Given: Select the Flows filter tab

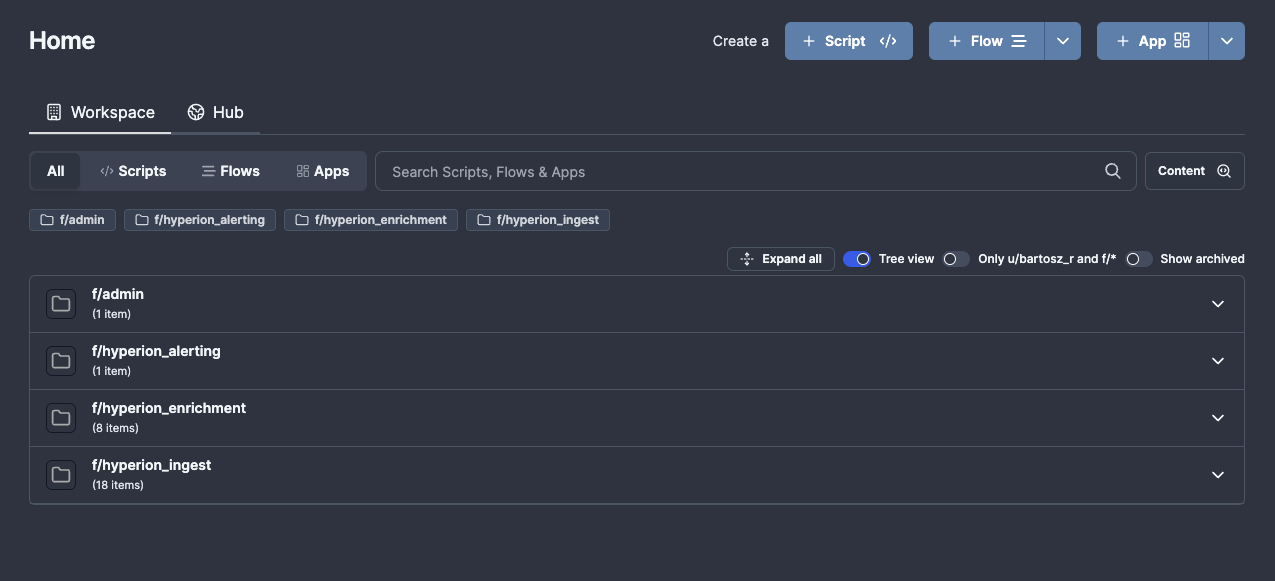Looking at the screenshot, I should tap(230, 171).
